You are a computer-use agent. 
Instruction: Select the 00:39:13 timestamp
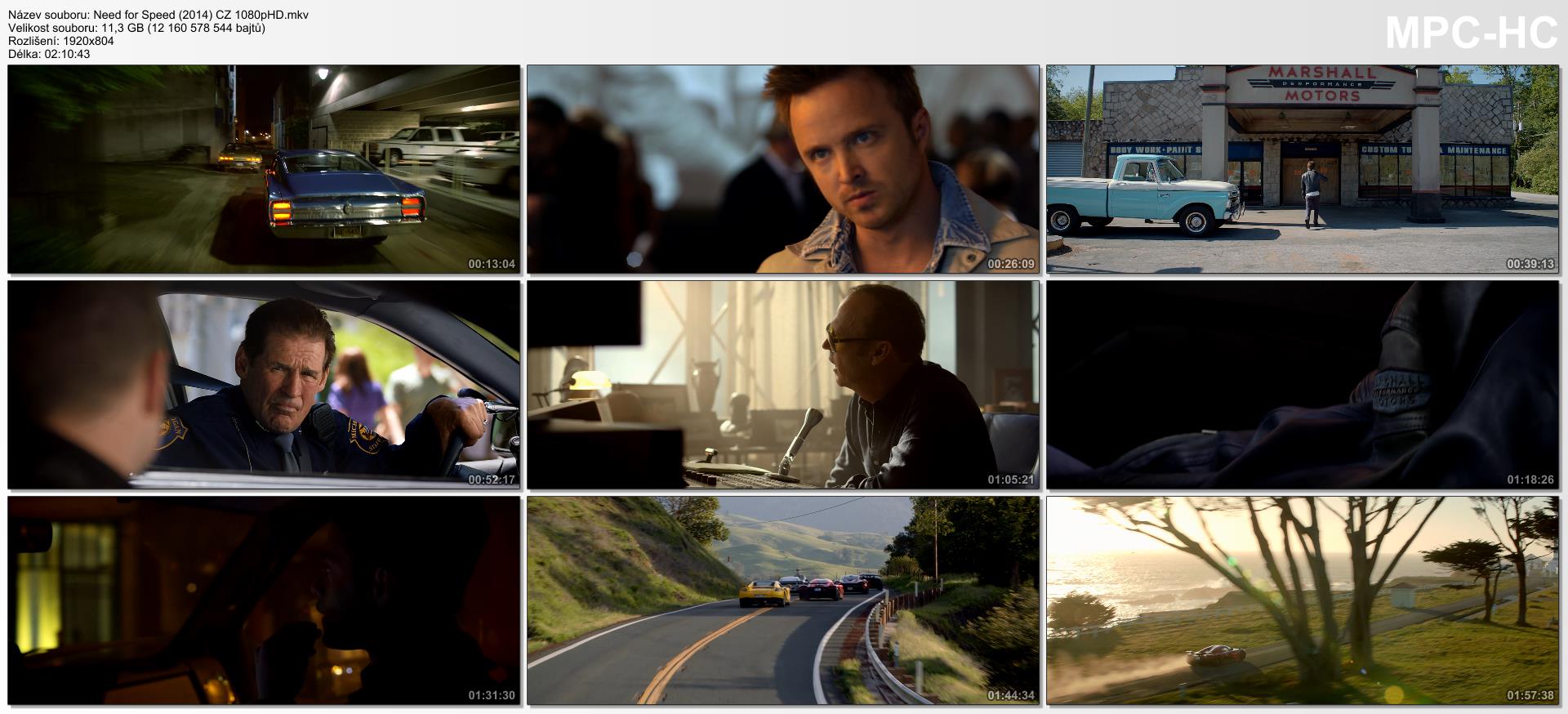click(x=1530, y=265)
